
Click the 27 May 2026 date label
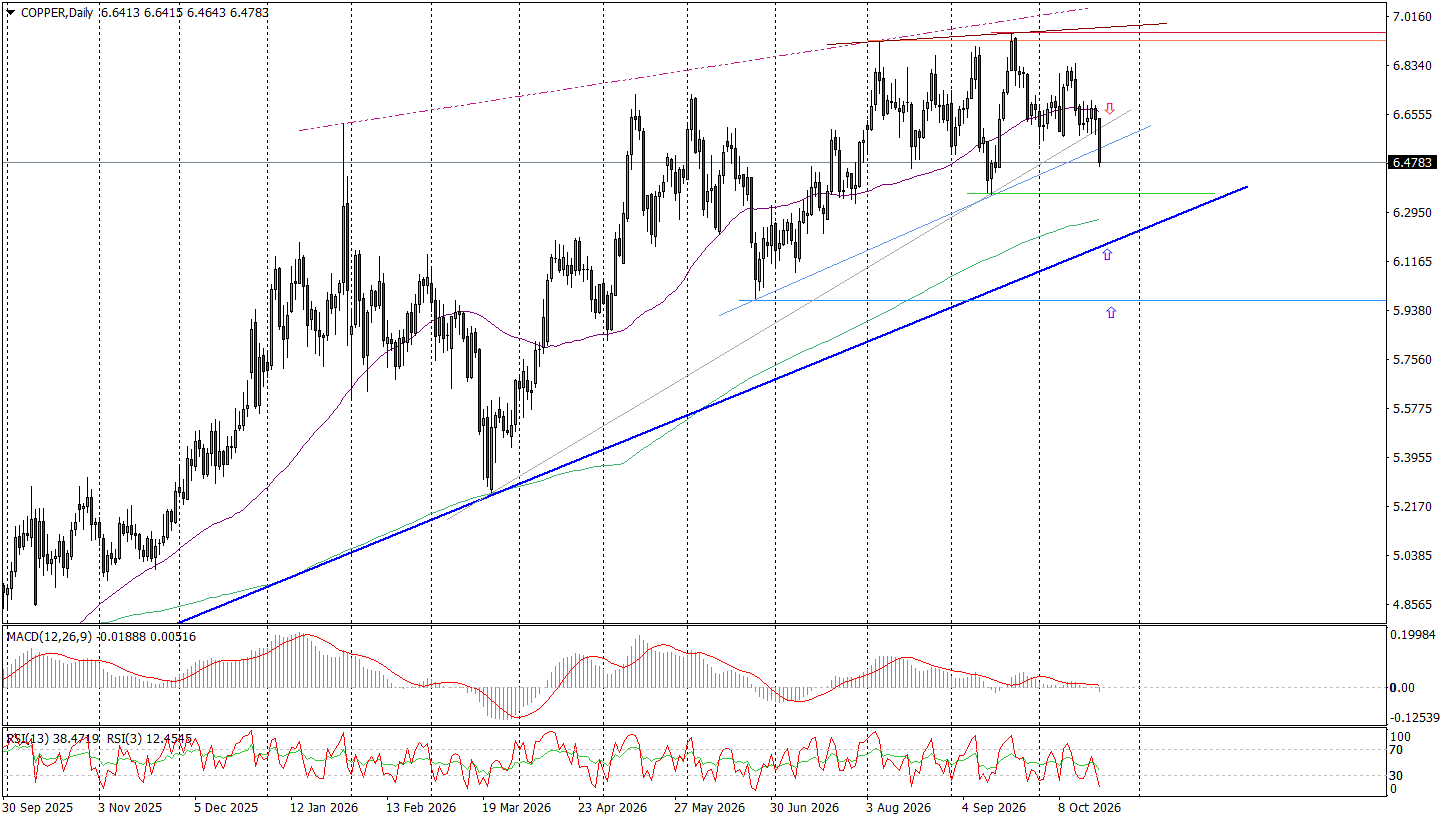tap(709, 807)
